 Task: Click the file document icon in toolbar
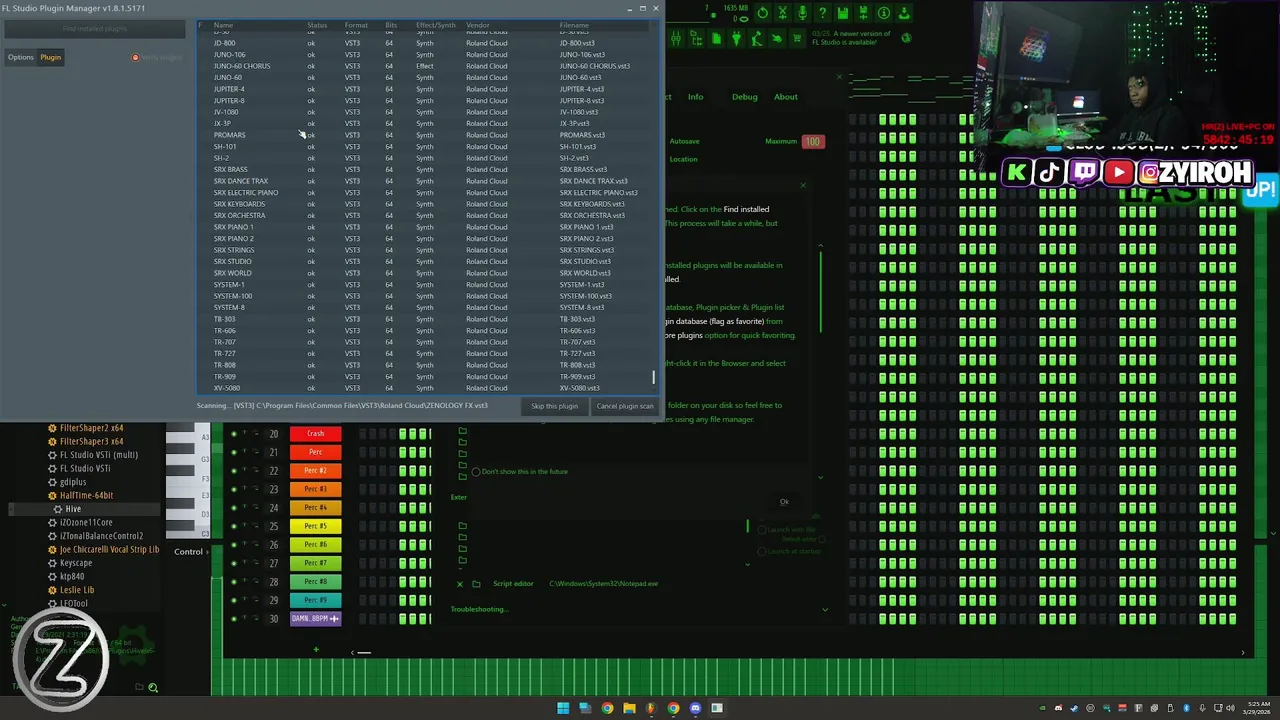coord(716,38)
